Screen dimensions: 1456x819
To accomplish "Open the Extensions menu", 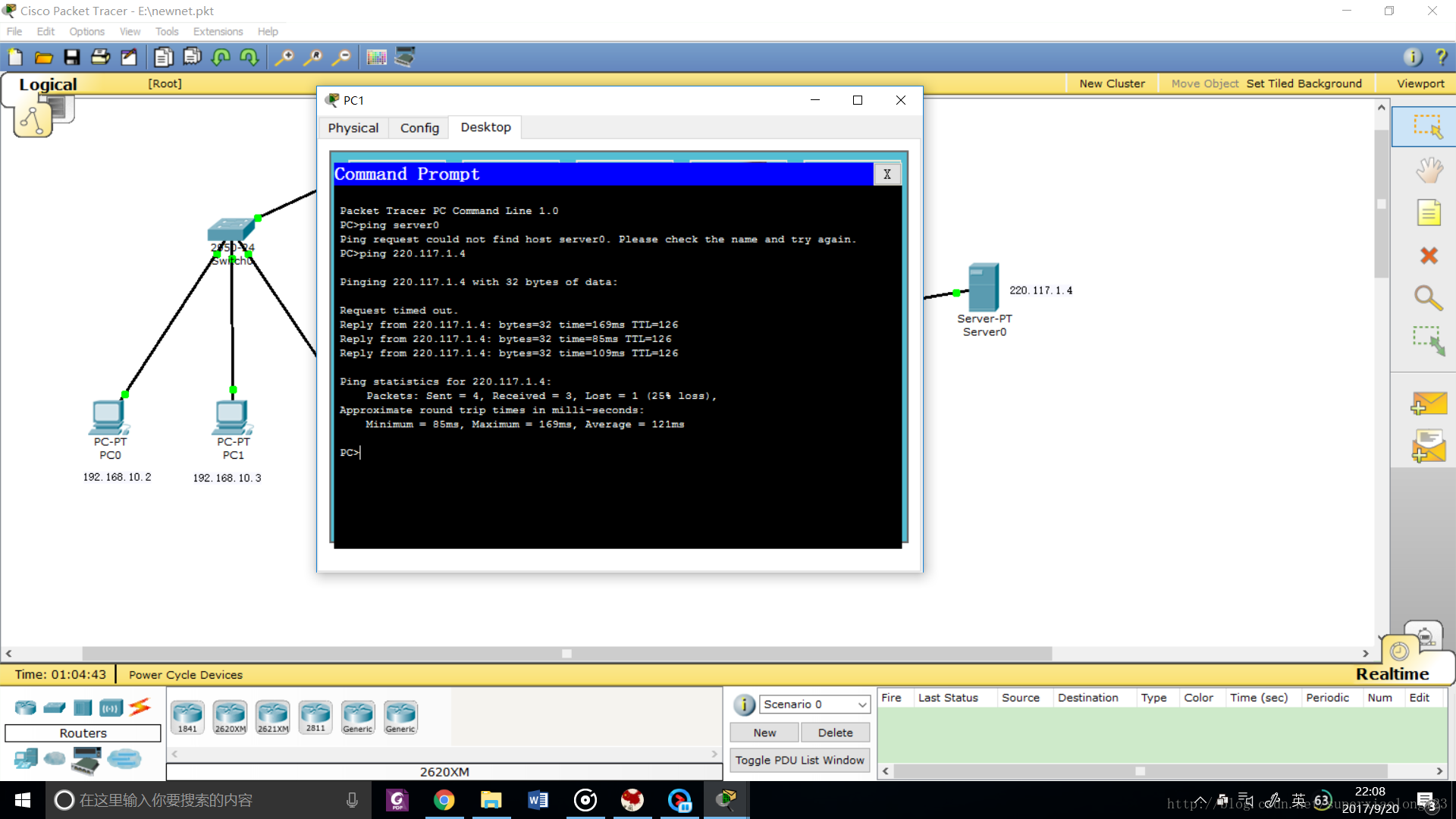I will (218, 31).
